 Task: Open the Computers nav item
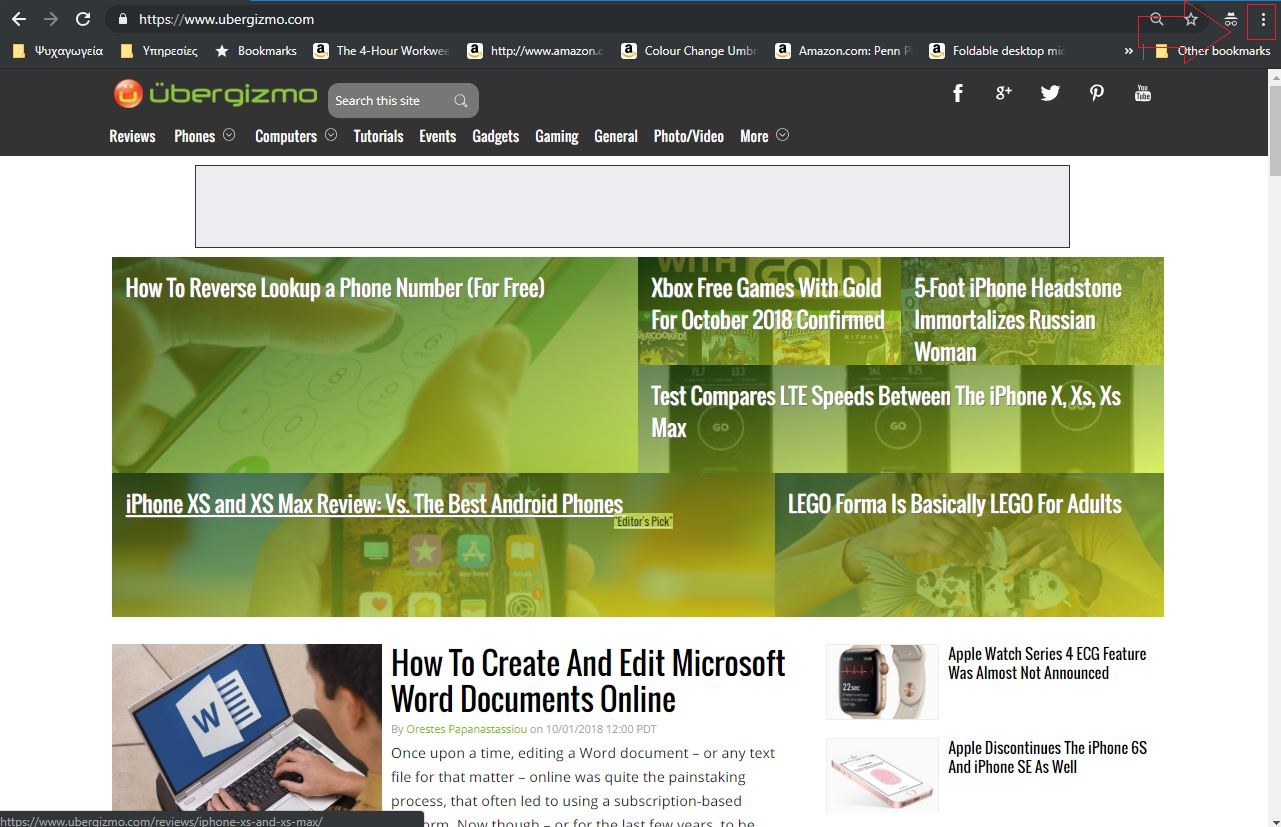pos(286,136)
